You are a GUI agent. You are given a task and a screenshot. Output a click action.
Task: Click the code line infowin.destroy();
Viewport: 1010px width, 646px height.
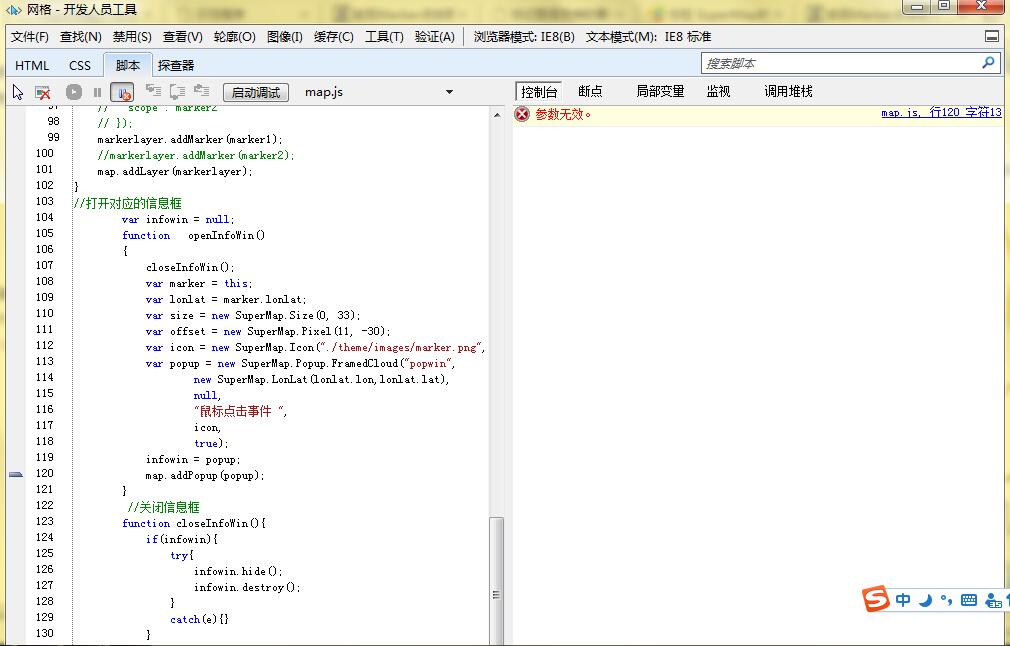(247, 587)
